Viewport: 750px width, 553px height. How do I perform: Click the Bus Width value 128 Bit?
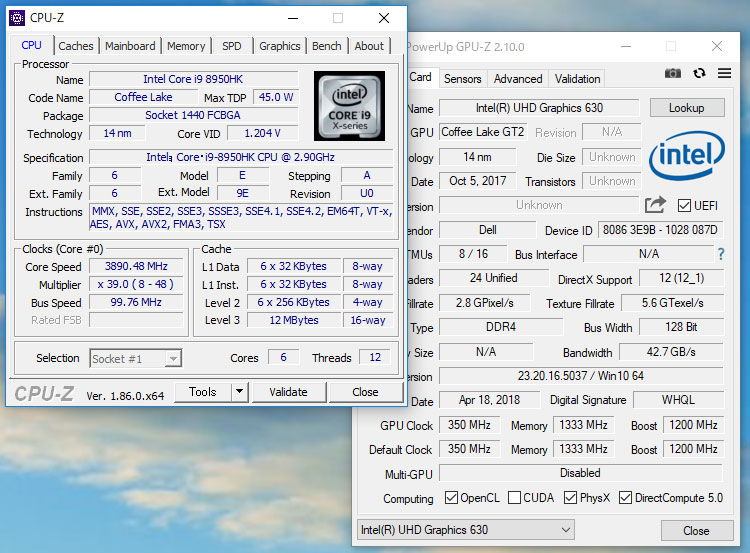[x=681, y=327]
